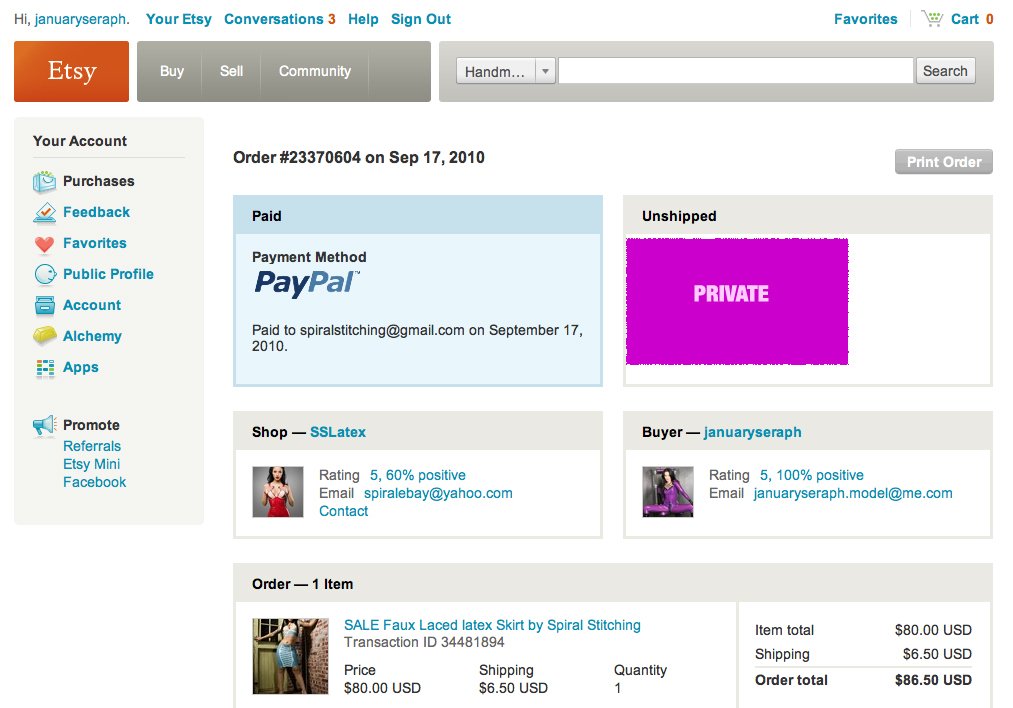
Task: Click Sign Out
Action: [421, 19]
